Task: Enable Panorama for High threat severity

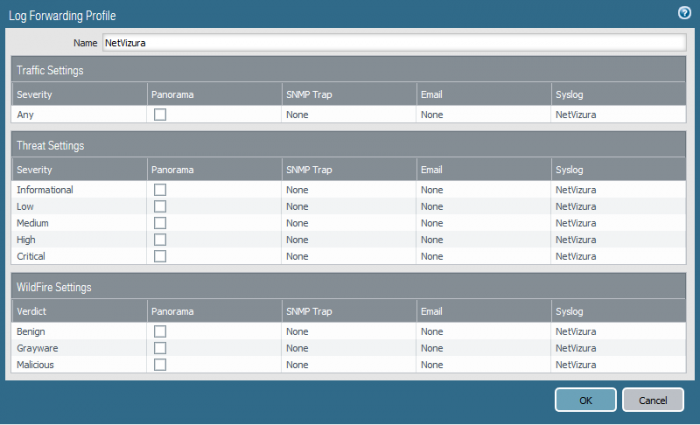Action: click(160, 240)
